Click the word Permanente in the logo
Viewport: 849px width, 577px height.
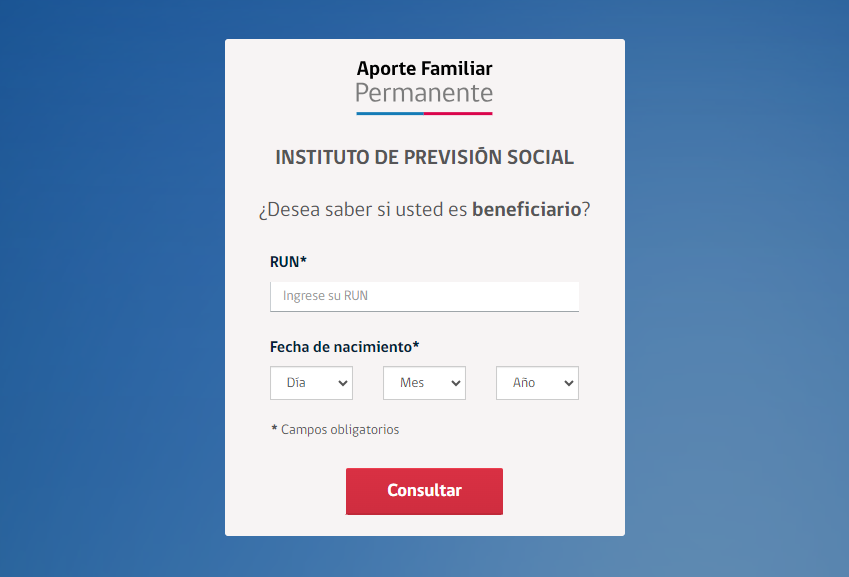(424, 93)
